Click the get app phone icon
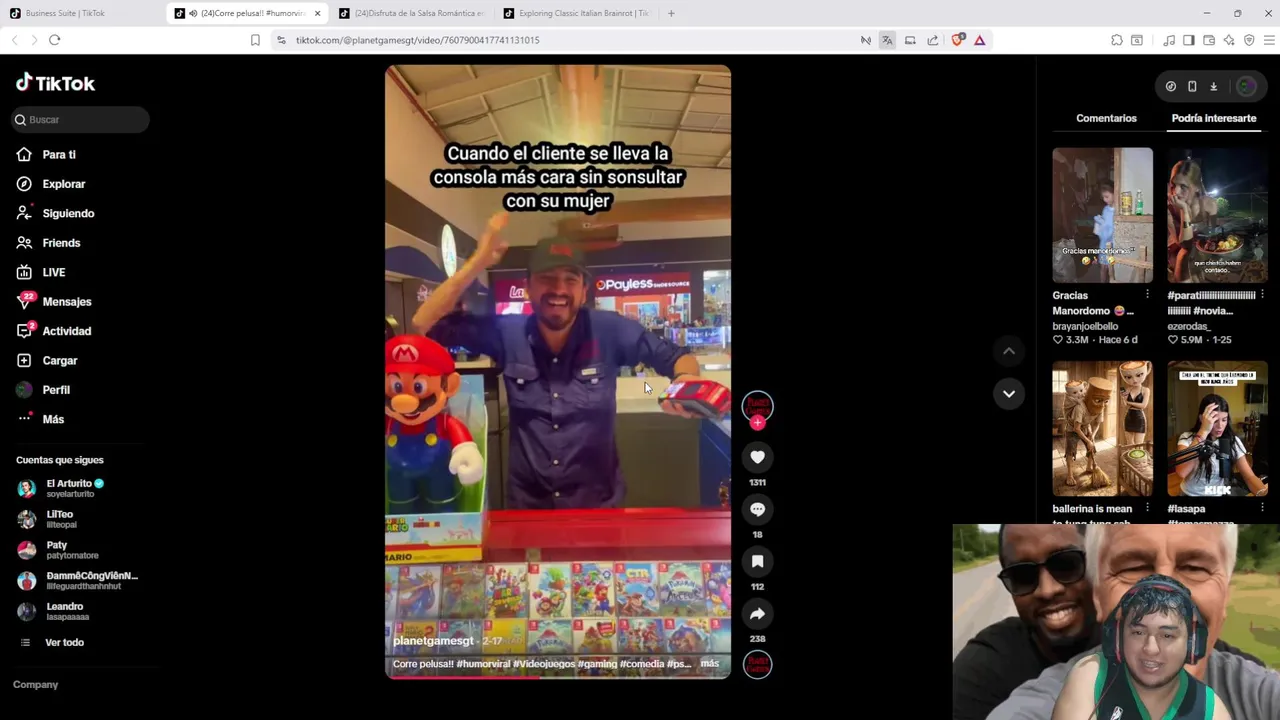The width and height of the screenshot is (1280, 720). click(x=1192, y=86)
